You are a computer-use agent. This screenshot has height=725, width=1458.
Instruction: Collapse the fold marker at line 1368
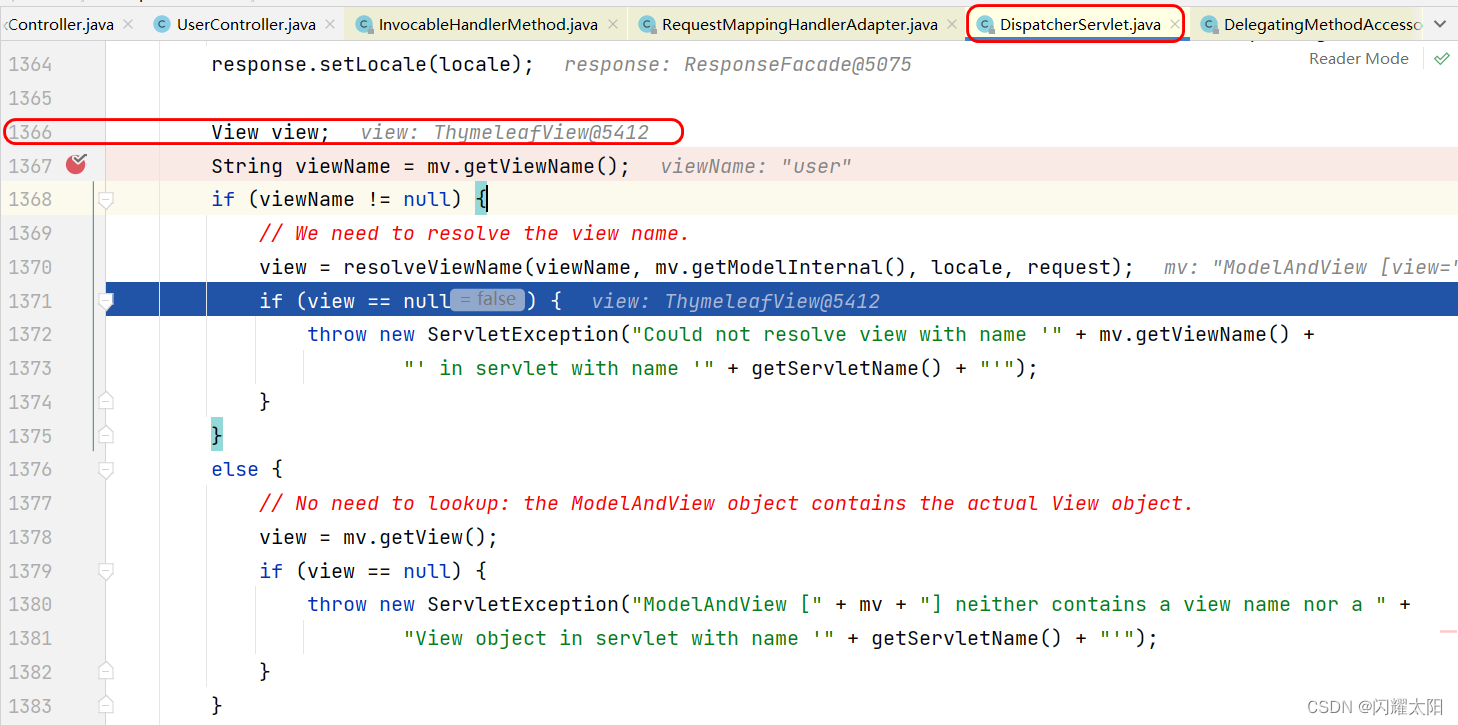pyautogui.click(x=105, y=199)
